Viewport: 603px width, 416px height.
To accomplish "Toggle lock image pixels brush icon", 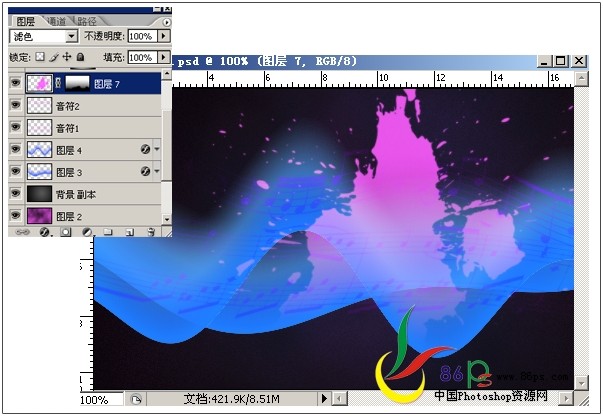I will tap(54, 57).
